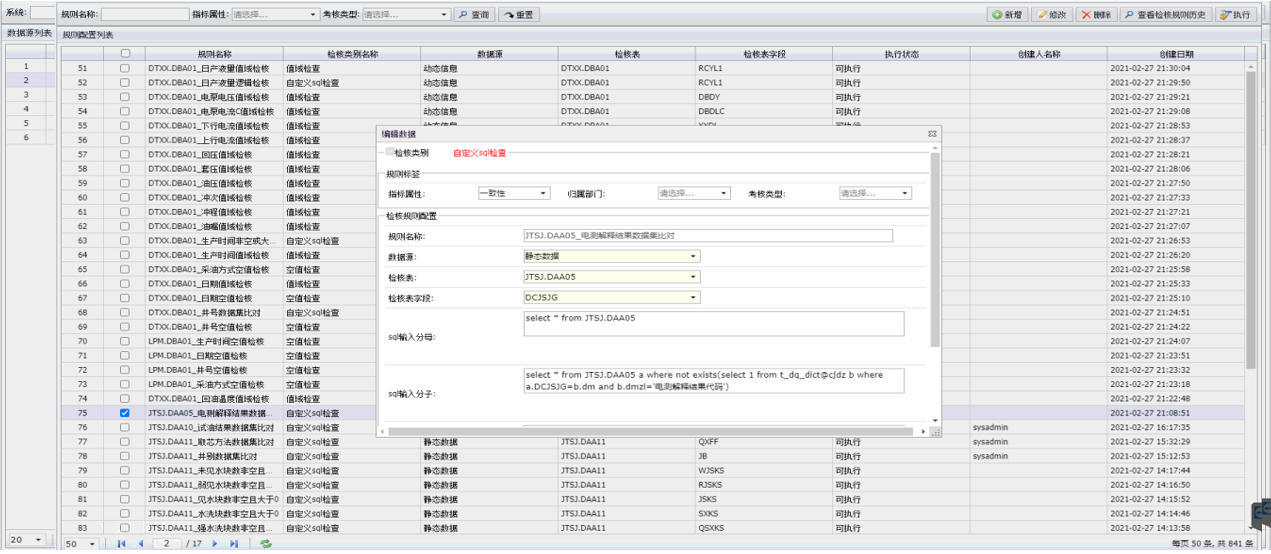
Task: Select row 6 in 数据源列表
Action: point(26,137)
